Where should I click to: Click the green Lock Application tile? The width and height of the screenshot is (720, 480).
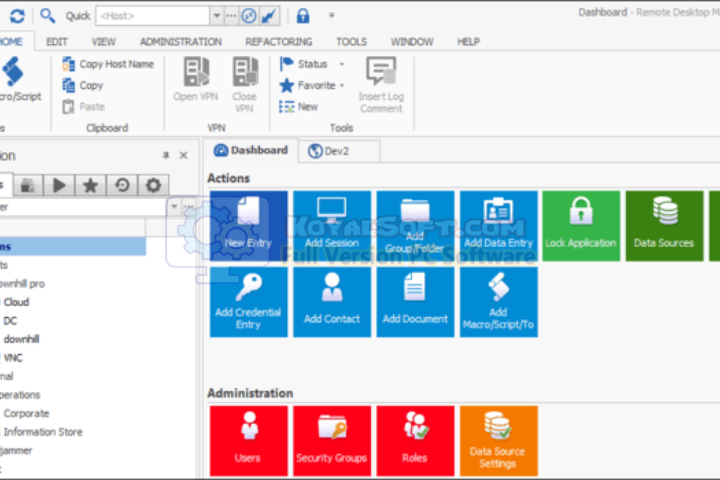click(x=581, y=226)
